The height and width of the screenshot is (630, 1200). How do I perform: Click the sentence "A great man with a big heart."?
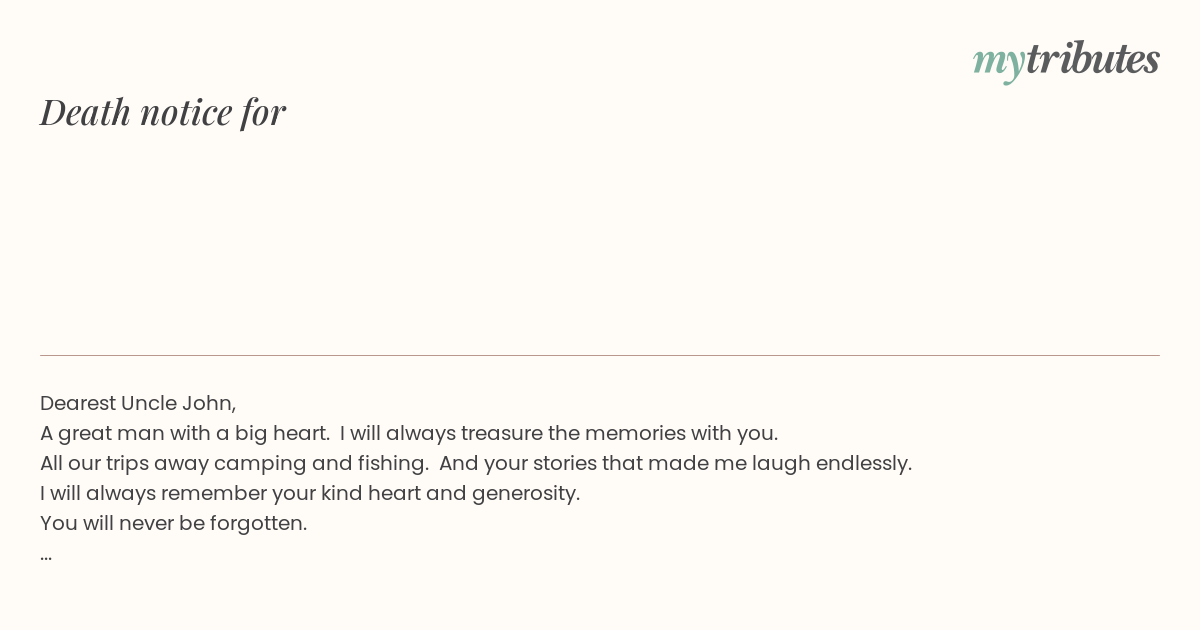[185, 434]
